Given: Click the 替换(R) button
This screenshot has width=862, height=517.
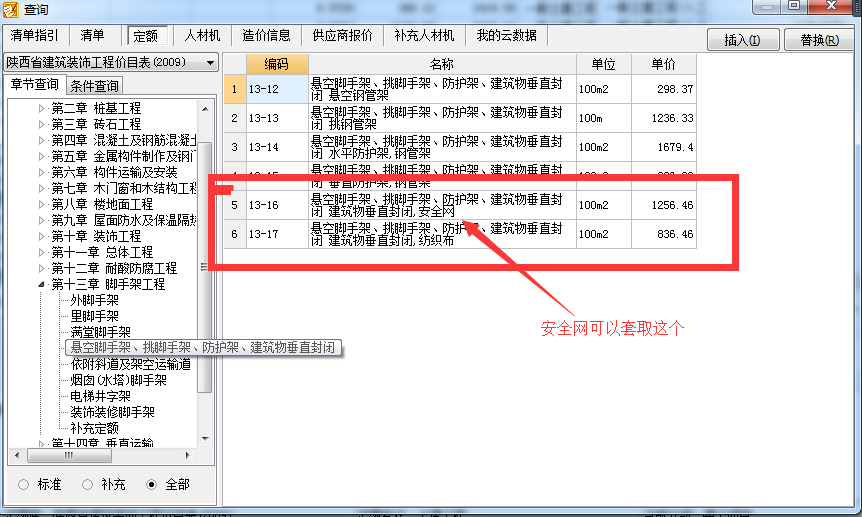Looking at the screenshot, I should click(x=819, y=40).
